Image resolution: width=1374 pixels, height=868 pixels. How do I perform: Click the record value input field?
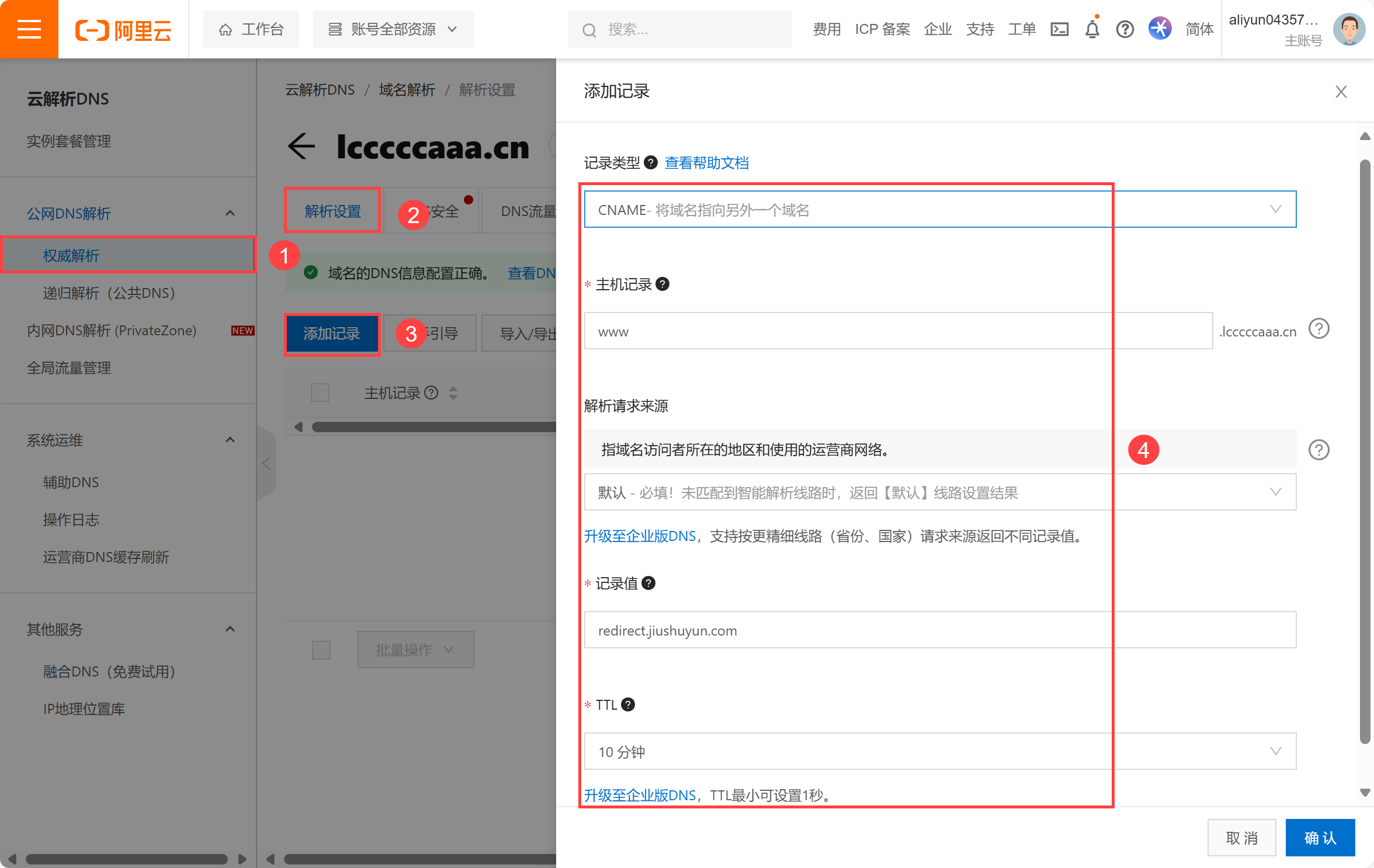coord(941,630)
